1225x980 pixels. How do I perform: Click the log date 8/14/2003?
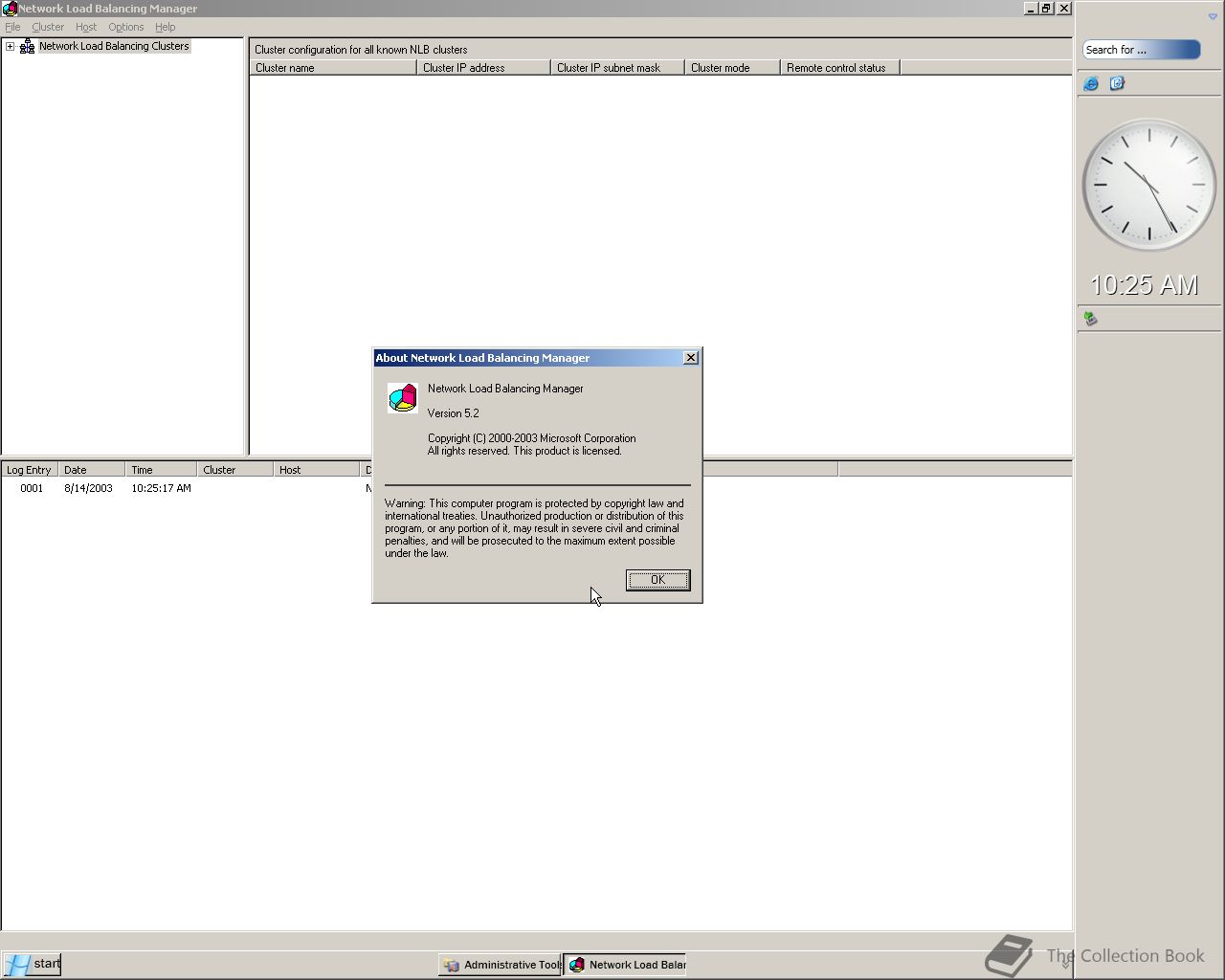[88, 488]
